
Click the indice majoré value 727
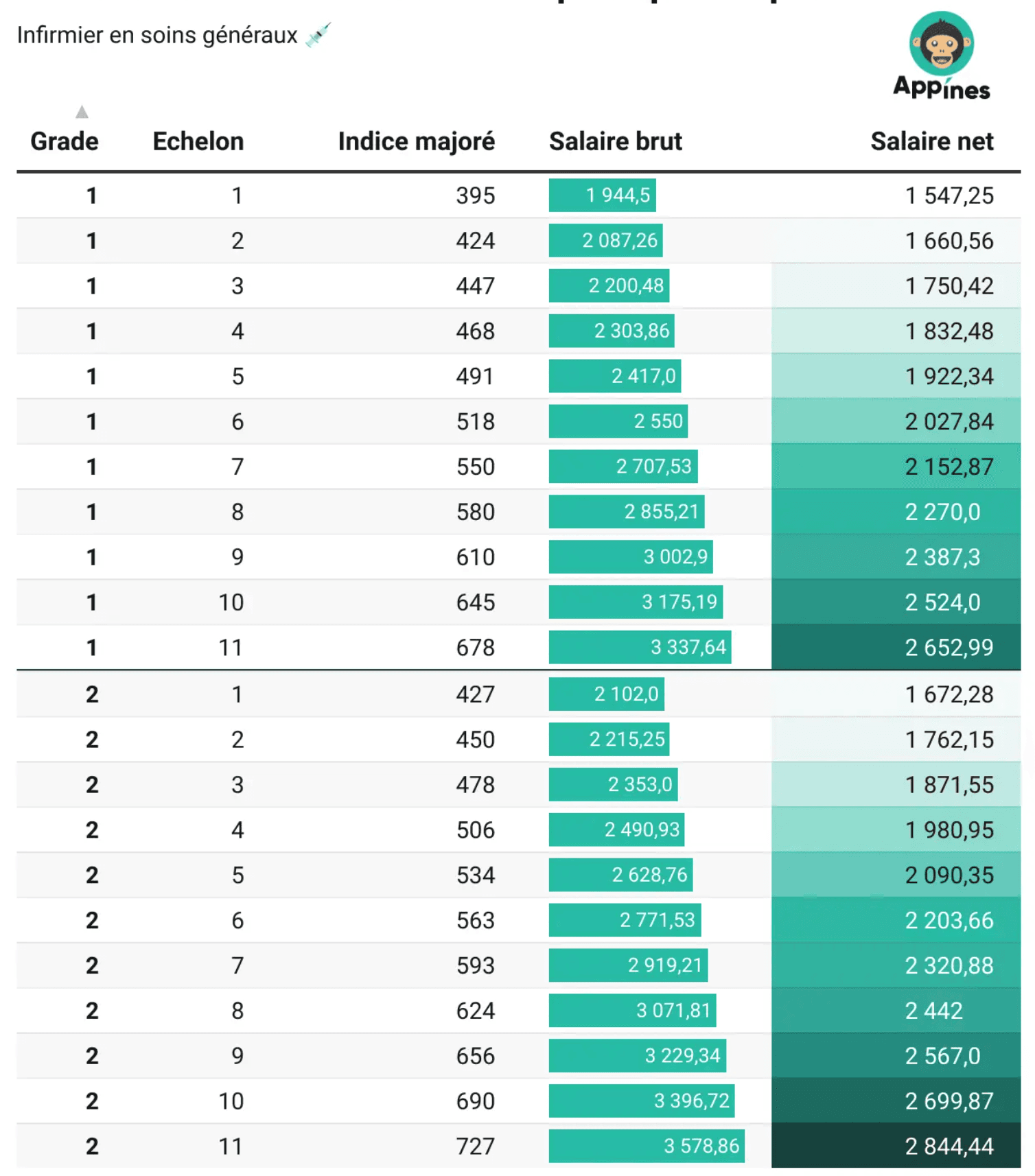(475, 1146)
